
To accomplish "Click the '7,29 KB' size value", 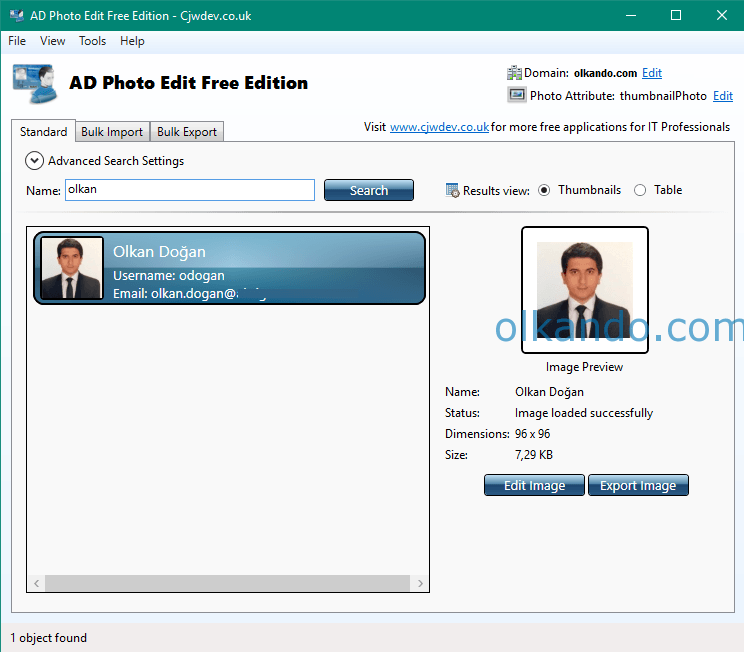I will pos(534,455).
